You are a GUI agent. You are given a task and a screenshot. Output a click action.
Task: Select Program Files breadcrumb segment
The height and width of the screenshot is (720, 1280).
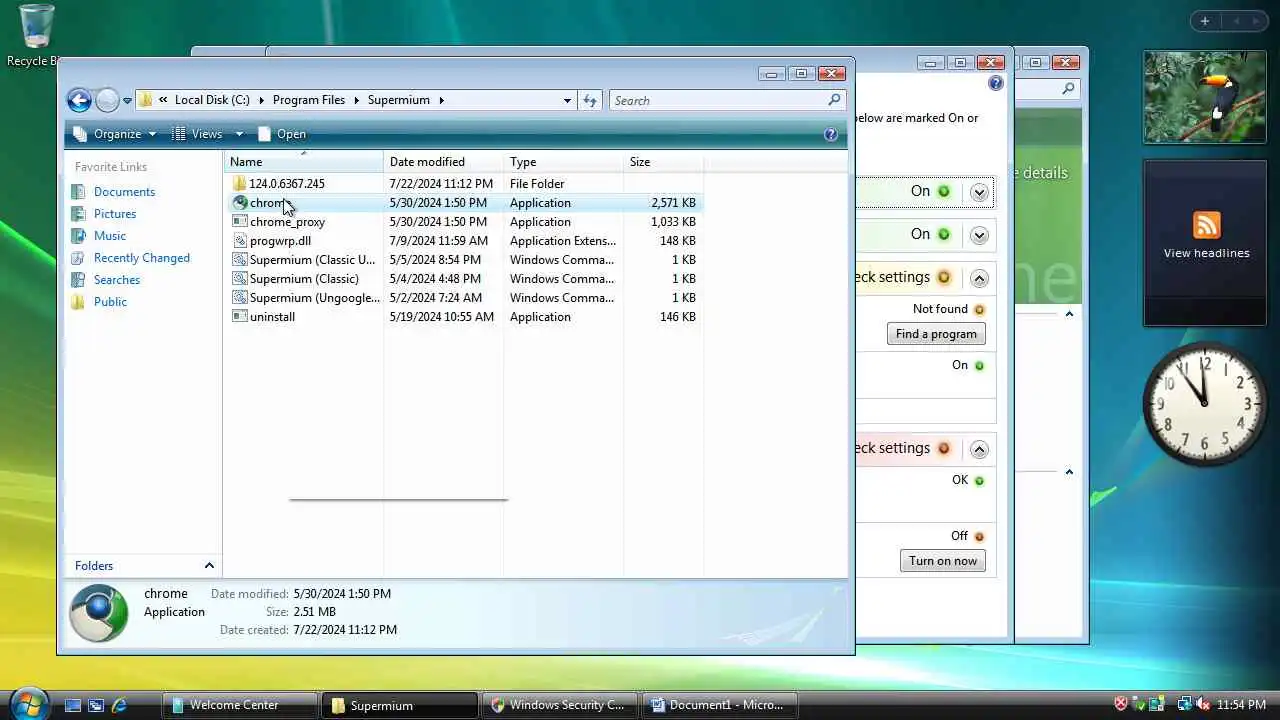[308, 100]
